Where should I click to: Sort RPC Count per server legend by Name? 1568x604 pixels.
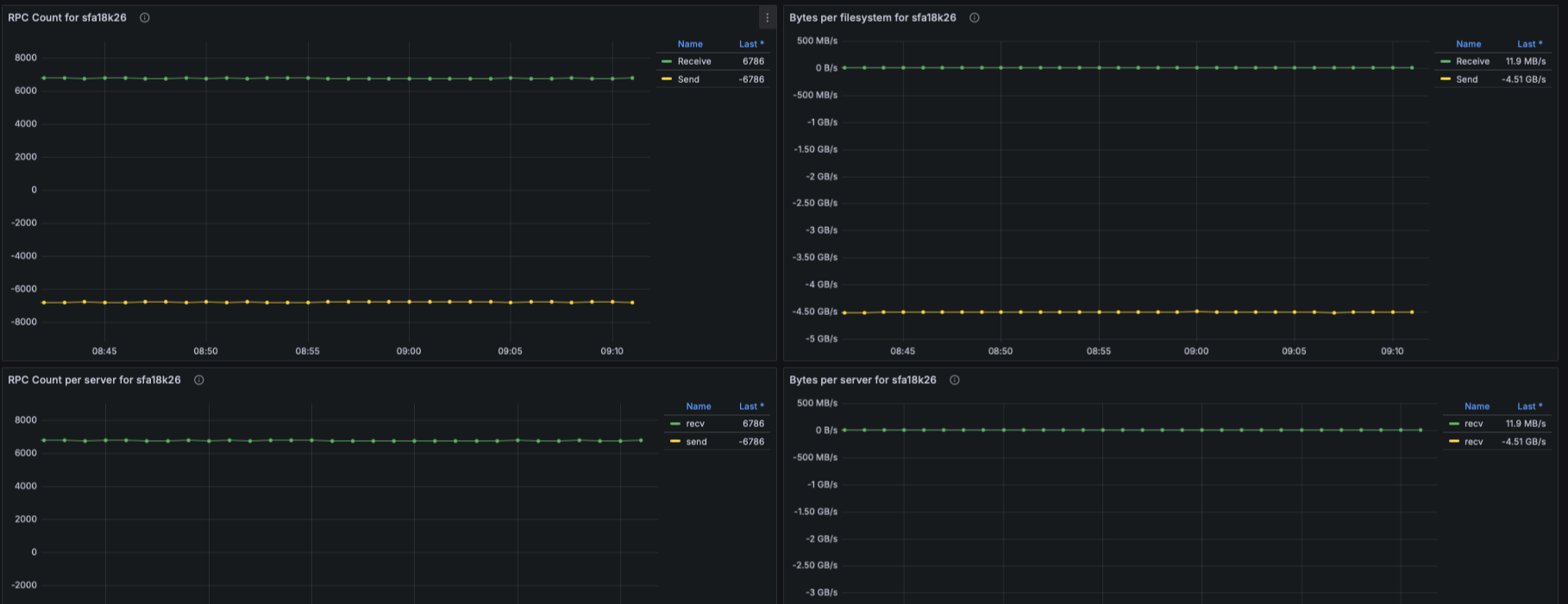(699, 406)
